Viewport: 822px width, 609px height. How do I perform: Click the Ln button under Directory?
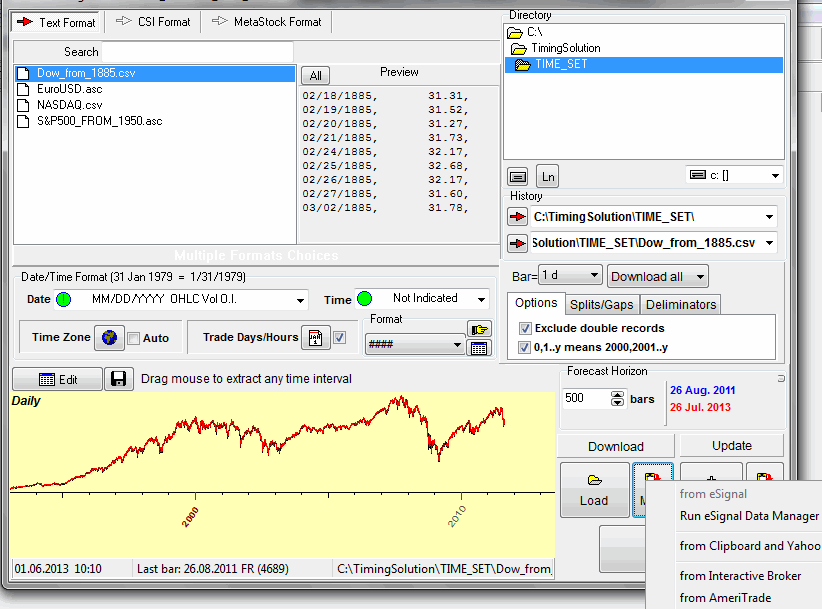click(x=548, y=177)
